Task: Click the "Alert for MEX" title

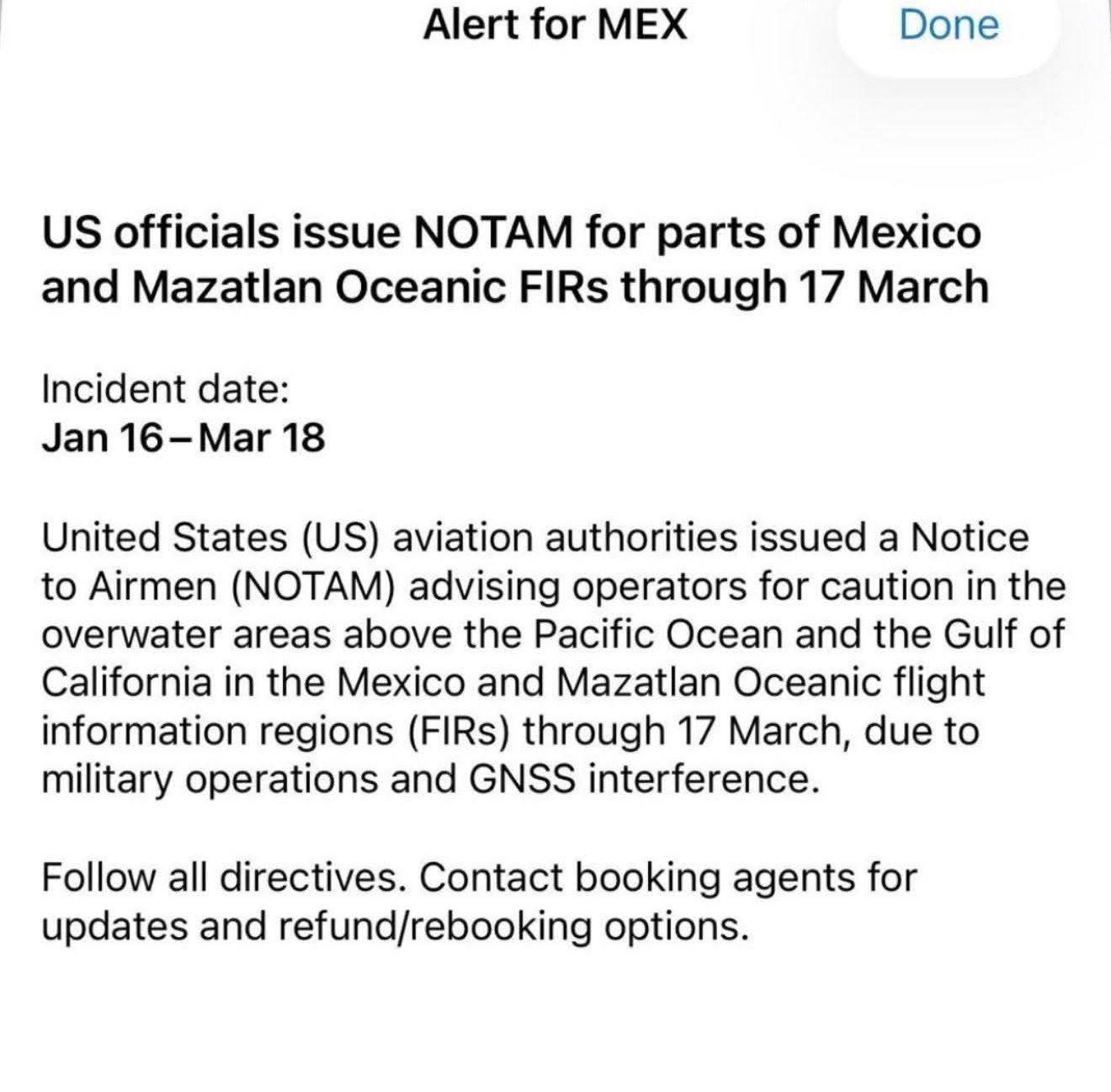Action: tap(555, 24)
